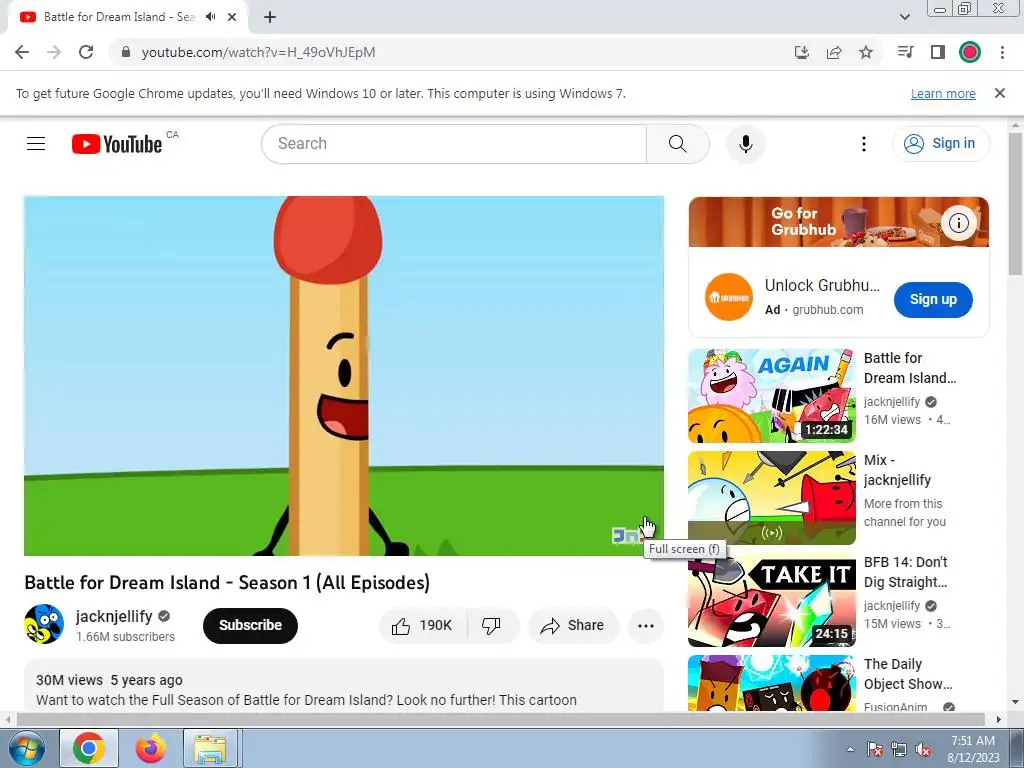Go to YouTube home via logo
1024x768 pixels.
pyautogui.click(x=118, y=144)
